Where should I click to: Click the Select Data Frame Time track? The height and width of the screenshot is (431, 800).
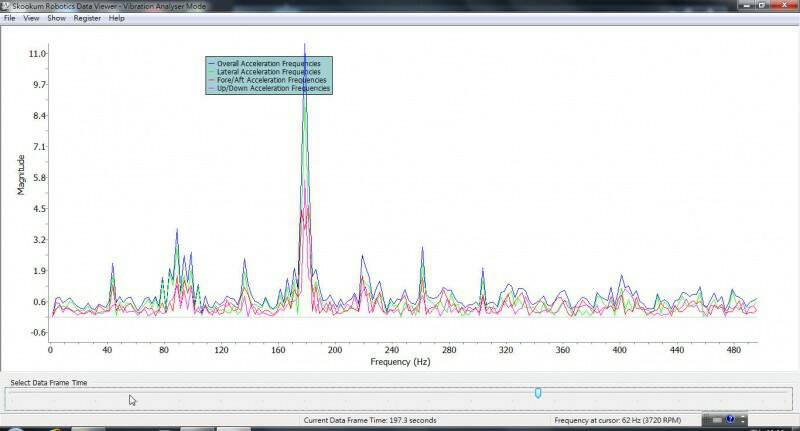[x=398, y=399]
